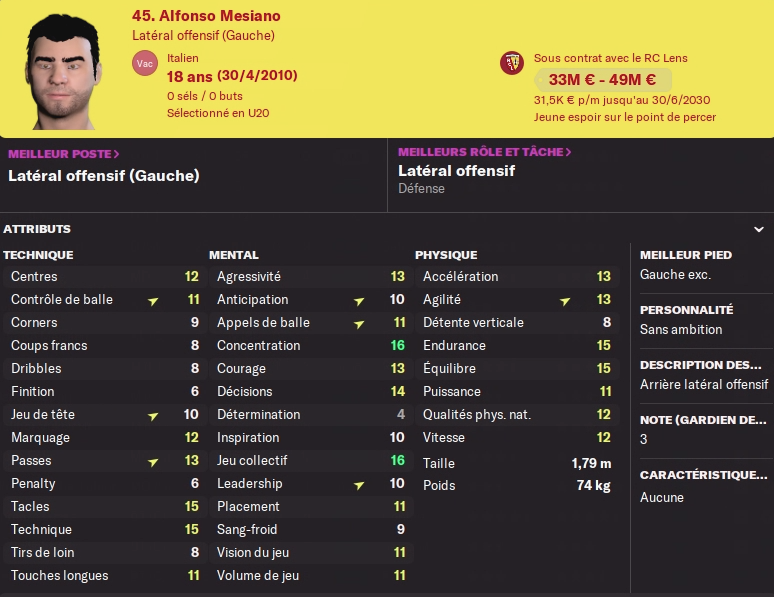Select the Tacles attribute row
The width and height of the screenshot is (774, 597).
(105, 507)
